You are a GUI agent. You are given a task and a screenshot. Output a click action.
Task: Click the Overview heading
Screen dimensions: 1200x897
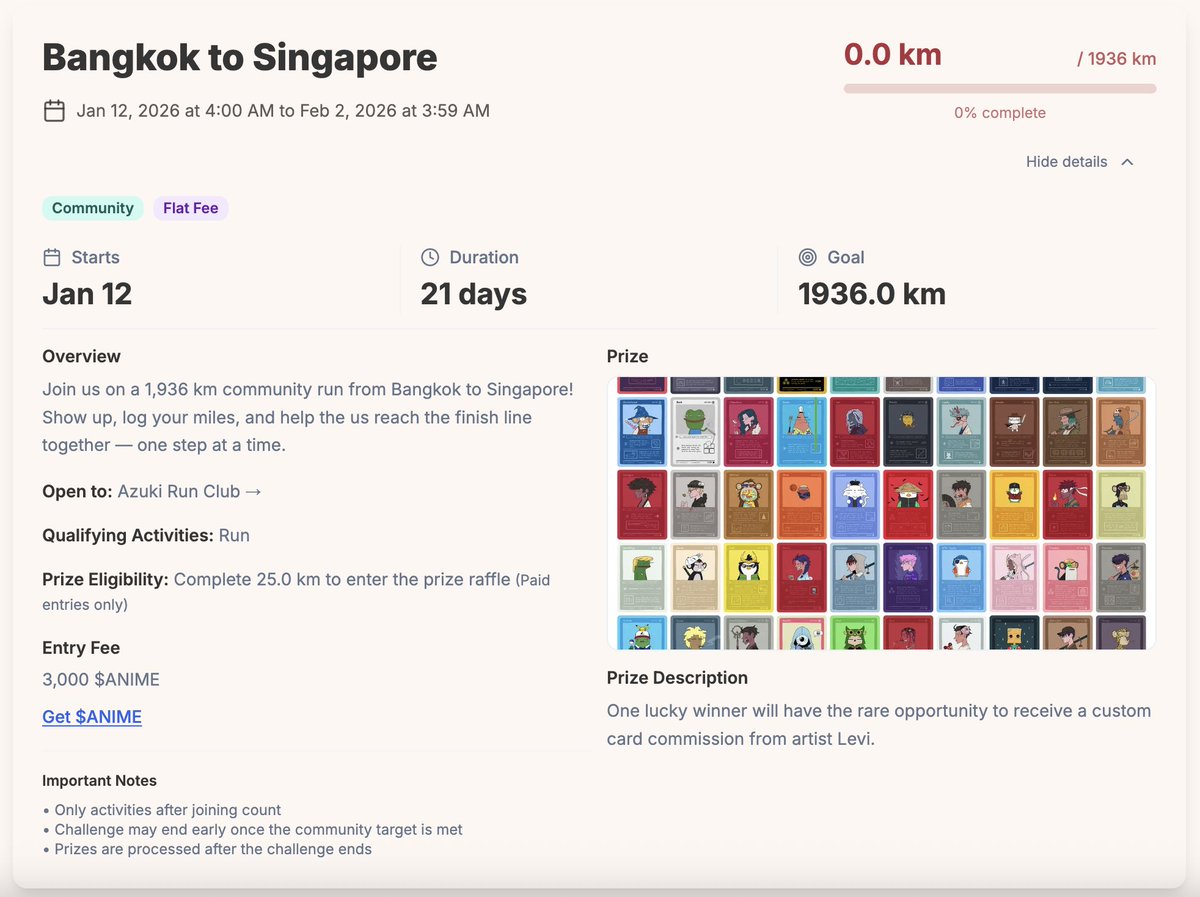pos(81,356)
